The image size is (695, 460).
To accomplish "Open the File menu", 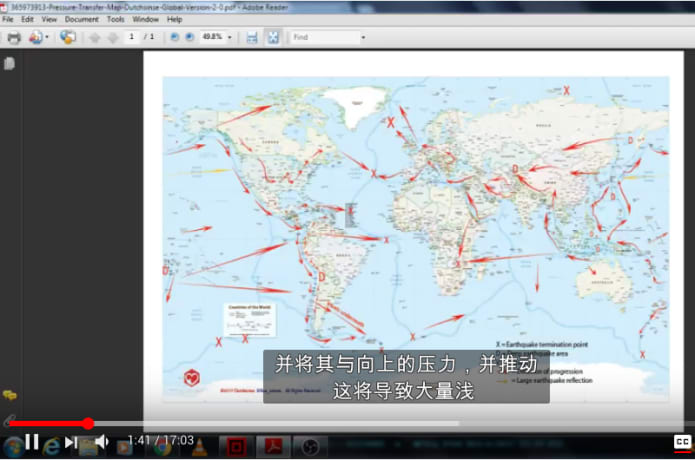I will [x=8, y=19].
